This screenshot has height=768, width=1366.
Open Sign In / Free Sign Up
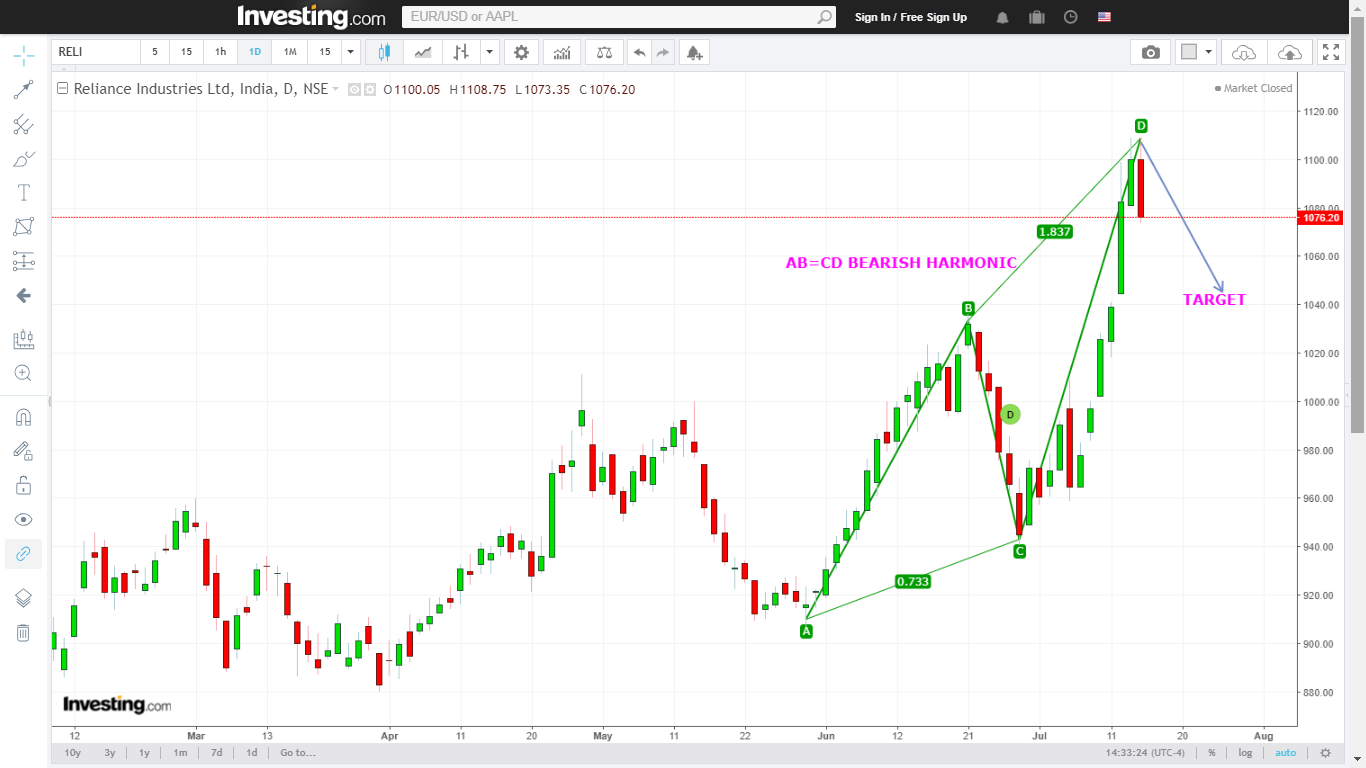(x=911, y=17)
